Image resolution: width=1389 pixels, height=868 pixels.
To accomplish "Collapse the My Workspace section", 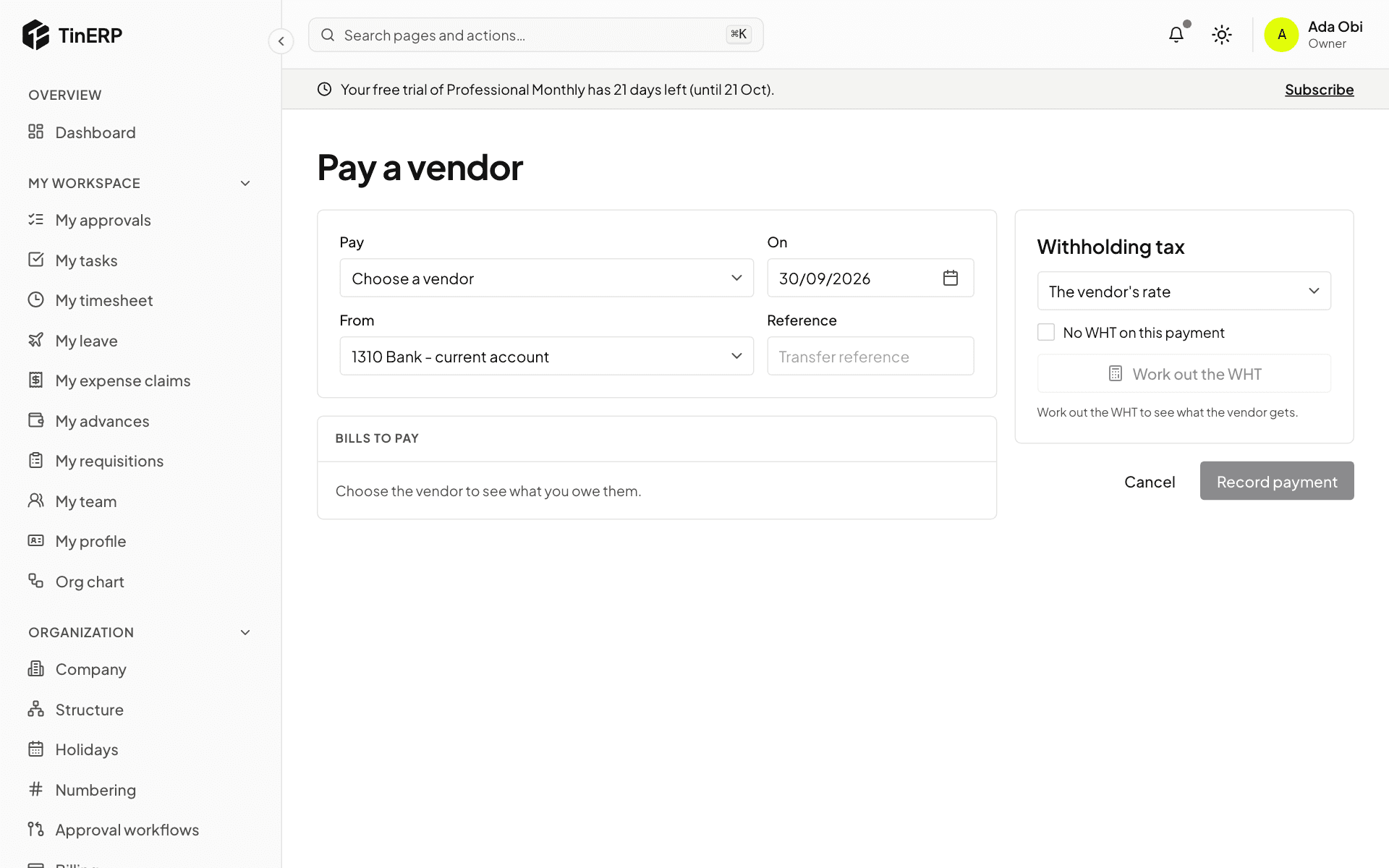I will [245, 183].
